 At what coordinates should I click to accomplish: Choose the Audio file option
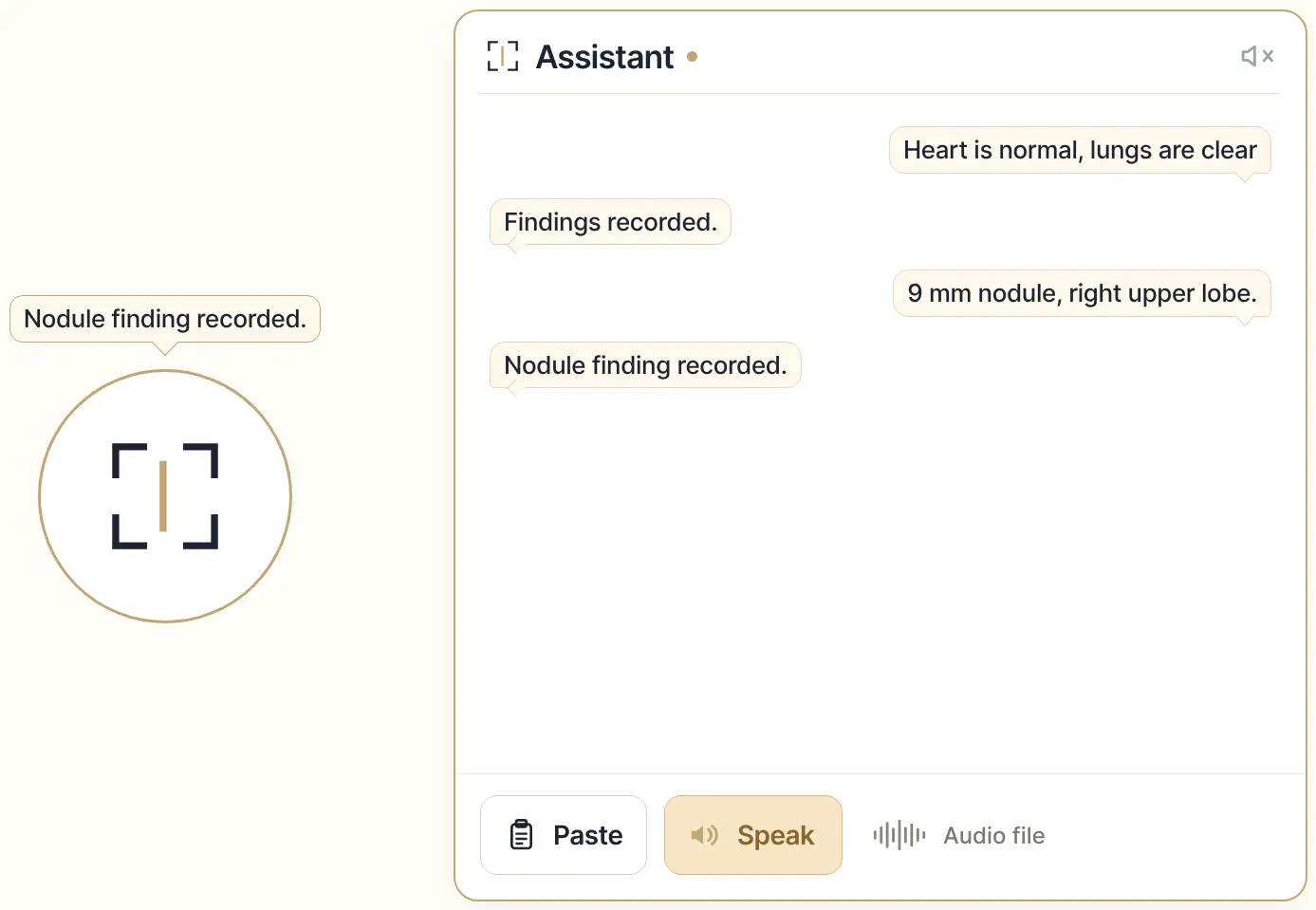click(958, 835)
